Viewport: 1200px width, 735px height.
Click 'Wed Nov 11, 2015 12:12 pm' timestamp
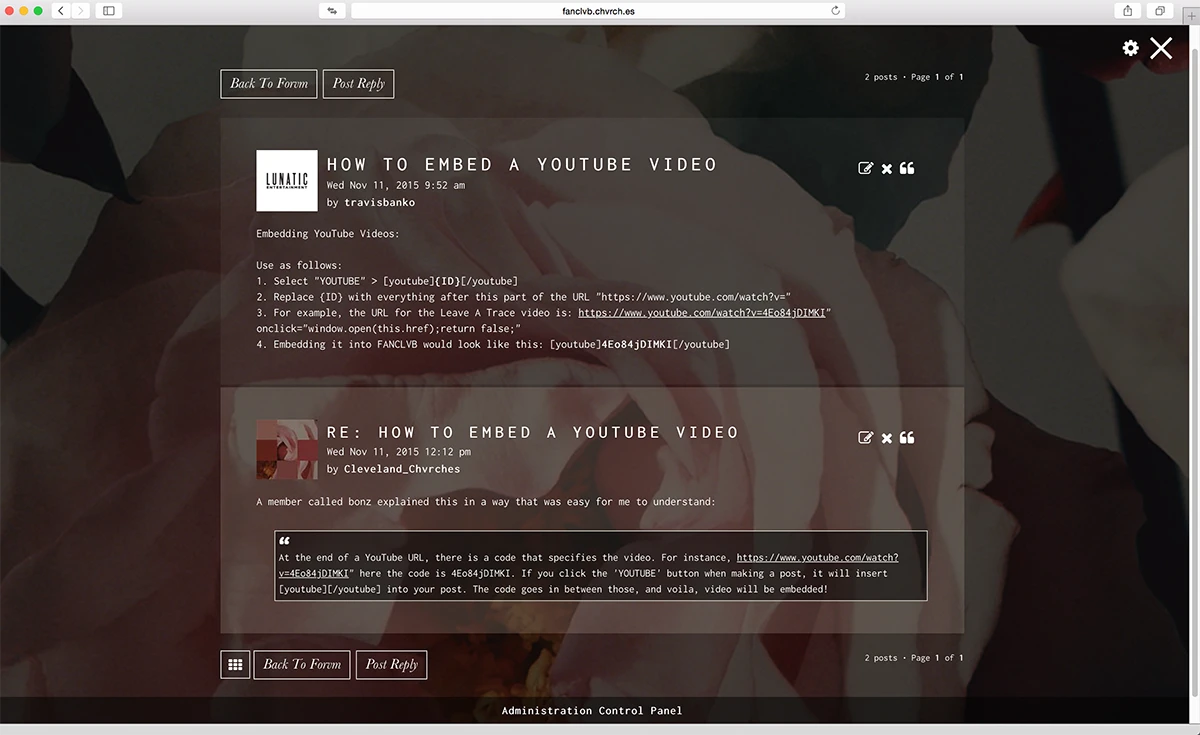tap(399, 452)
